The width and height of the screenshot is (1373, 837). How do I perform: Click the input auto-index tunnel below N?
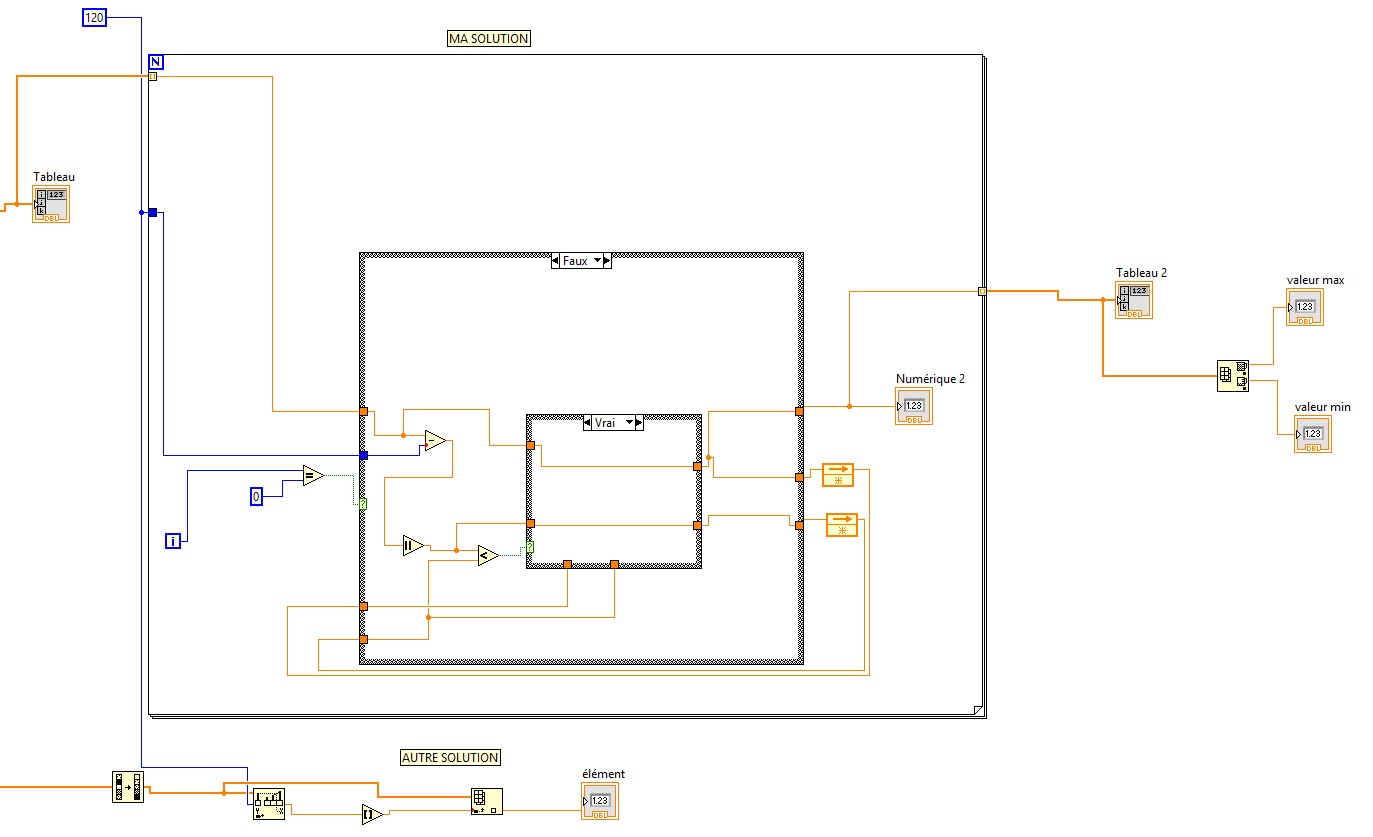coord(152,76)
